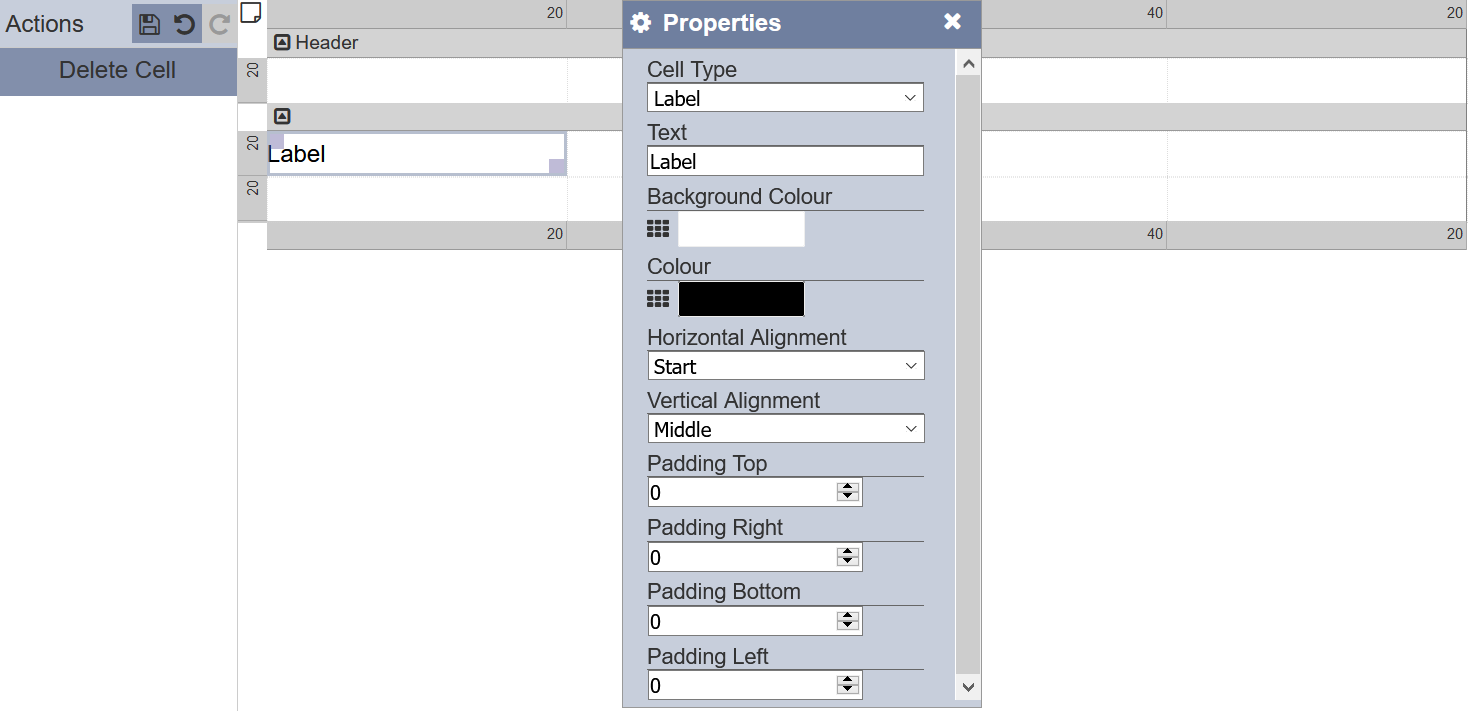
Task: Increase Padding Top with stepper
Action: point(848,487)
